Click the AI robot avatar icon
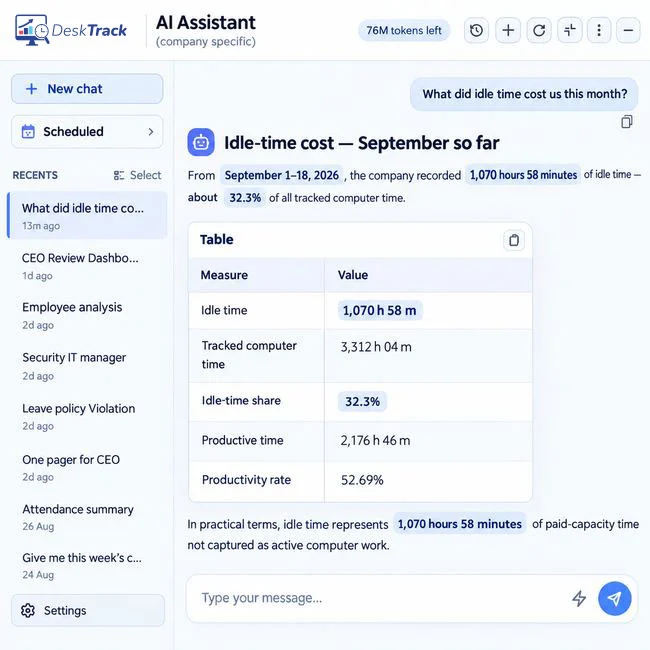Screen dimensions: 650x650 point(201,142)
